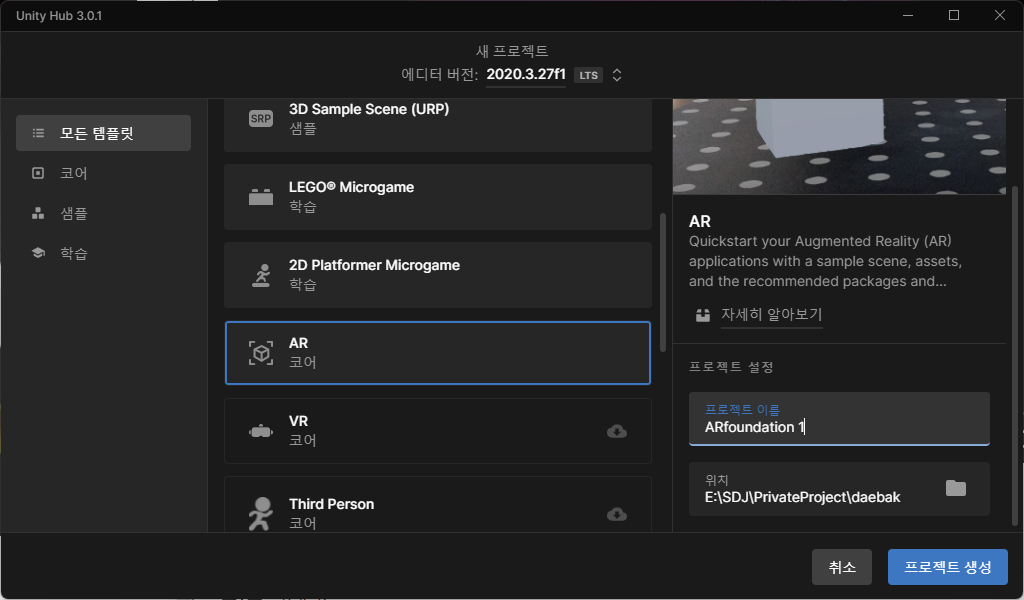Screen dimensions: 1024x600
Task: Click the 프로젝트 설정 heading
Action: 731,367
